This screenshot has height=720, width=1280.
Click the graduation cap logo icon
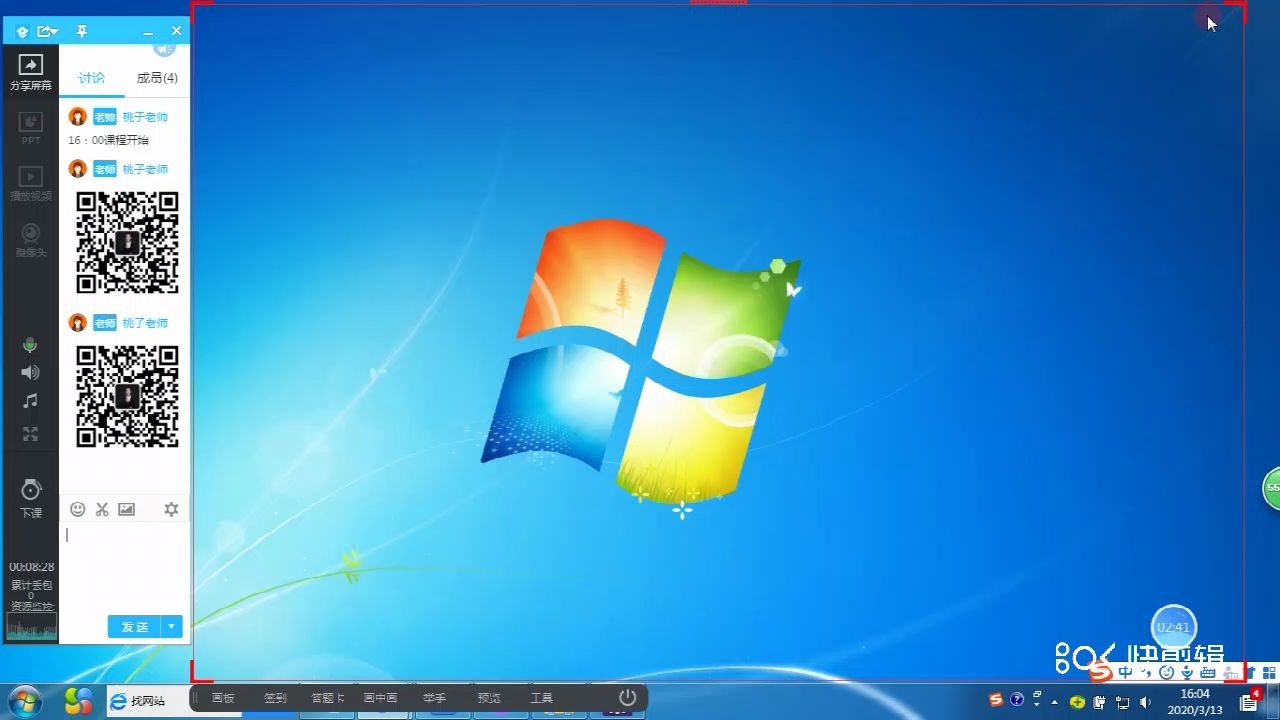click(x=22, y=32)
